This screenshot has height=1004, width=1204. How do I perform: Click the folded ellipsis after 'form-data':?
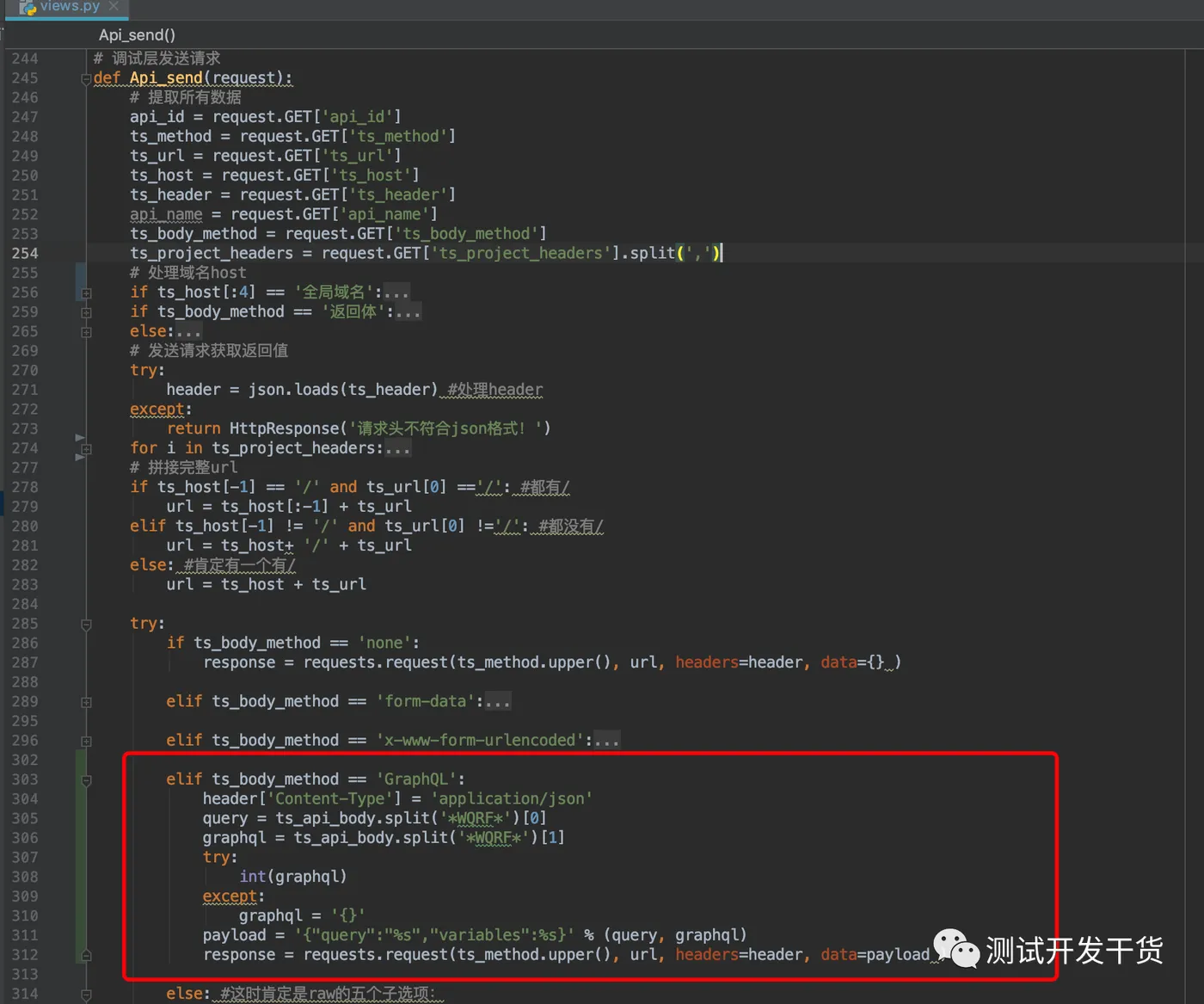[x=497, y=701]
